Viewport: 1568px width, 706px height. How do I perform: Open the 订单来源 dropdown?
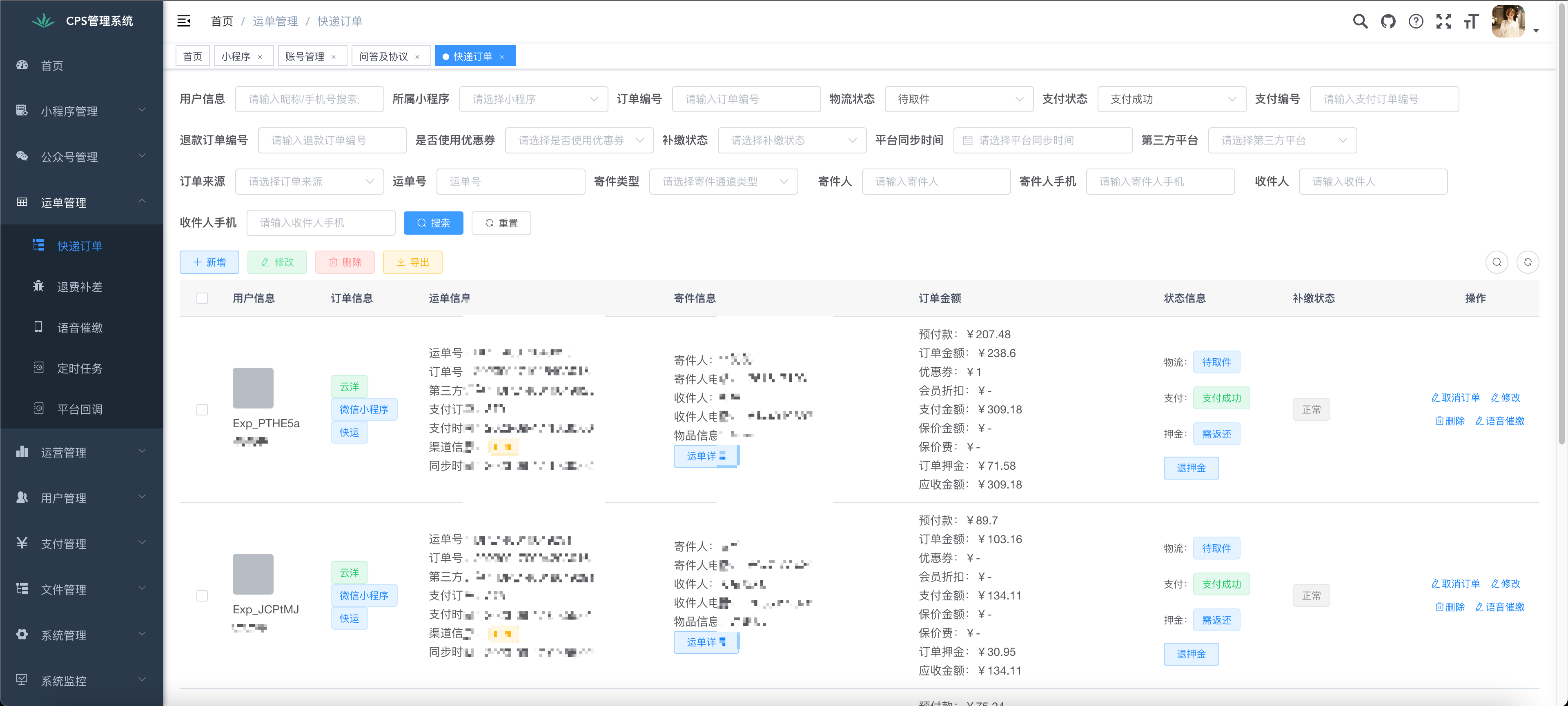pos(309,182)
